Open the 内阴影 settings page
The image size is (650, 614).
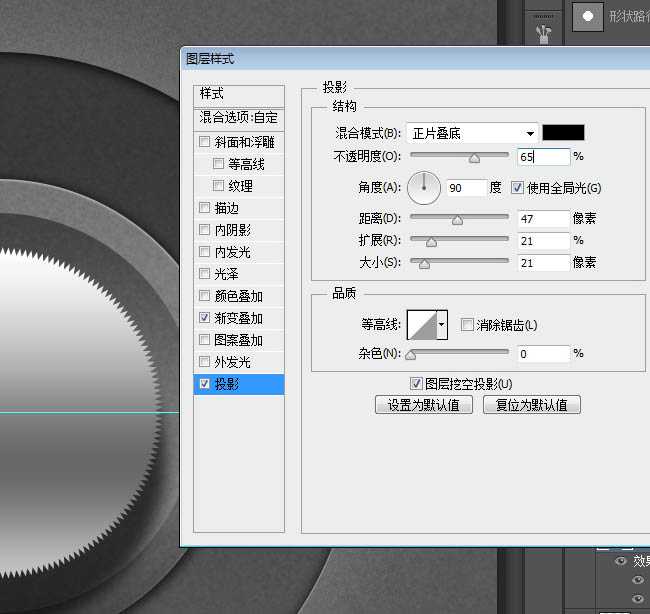pos(233,230)
